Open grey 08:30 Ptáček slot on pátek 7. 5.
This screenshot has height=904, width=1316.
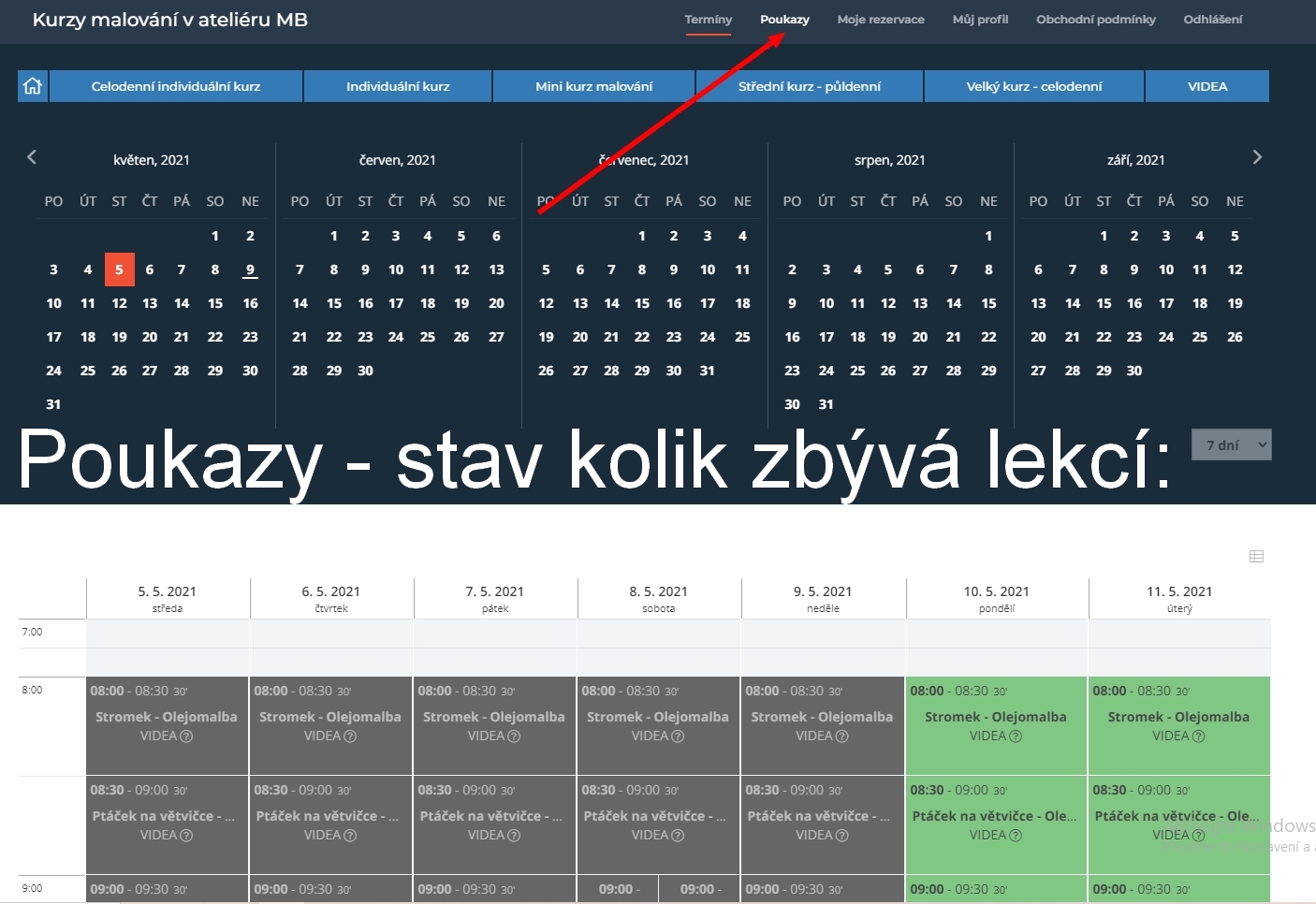pos(494,824)
